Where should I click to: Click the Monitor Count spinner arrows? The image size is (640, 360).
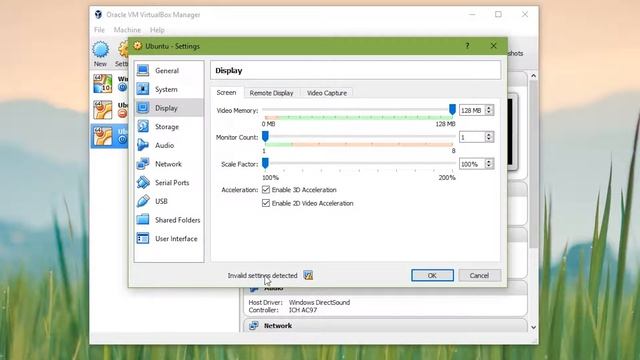point(489,137)
